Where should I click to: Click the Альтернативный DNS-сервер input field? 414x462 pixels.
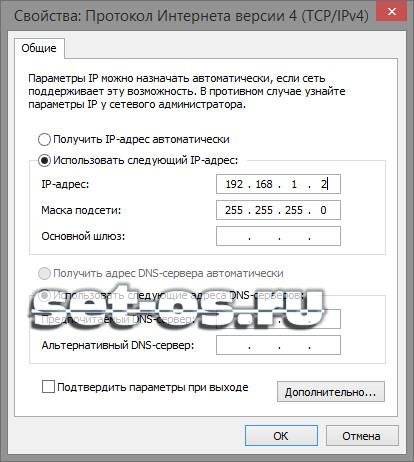coord(278,345)
